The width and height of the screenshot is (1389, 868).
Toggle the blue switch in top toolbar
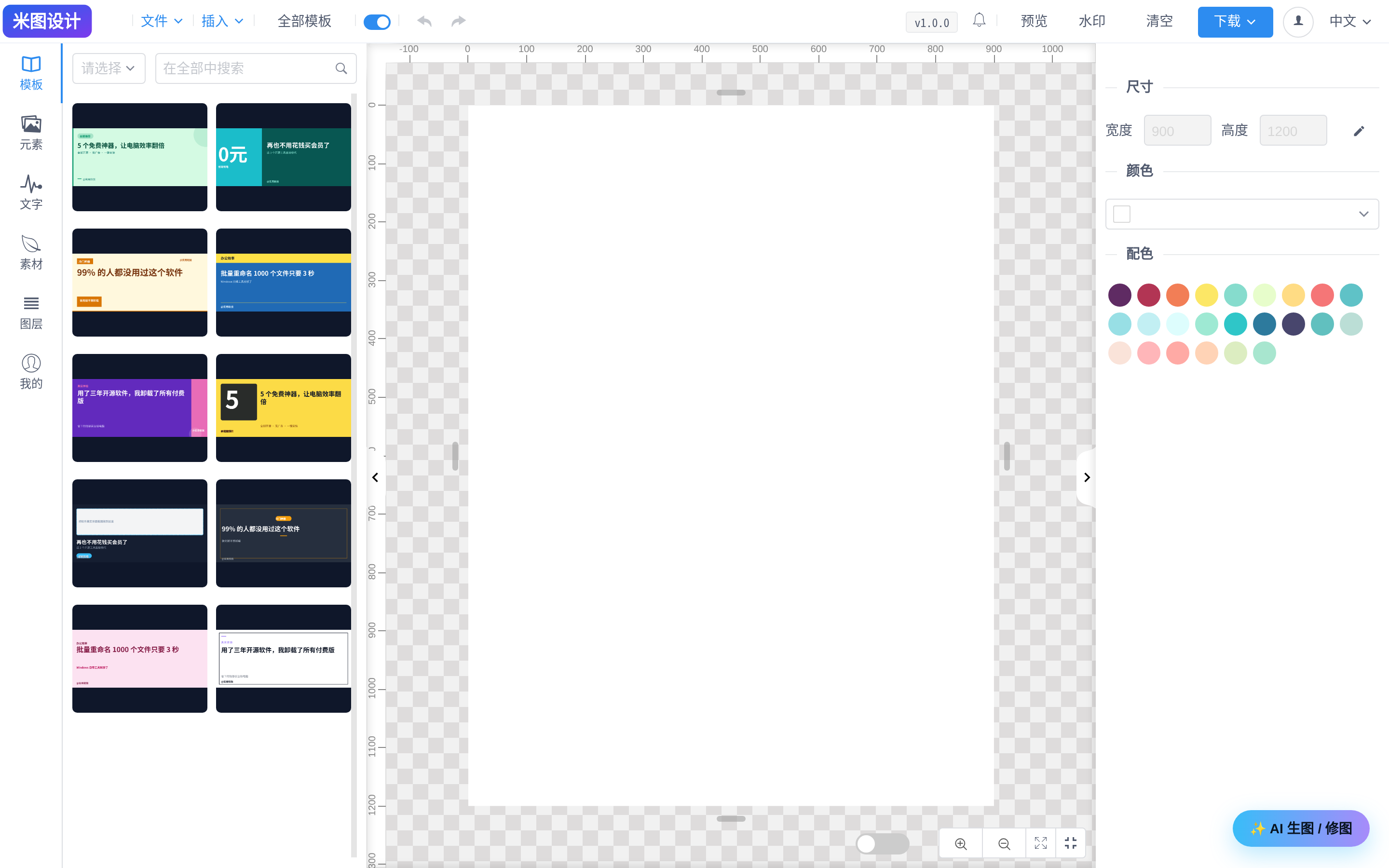pyautogui.click(x=377, y=22)
